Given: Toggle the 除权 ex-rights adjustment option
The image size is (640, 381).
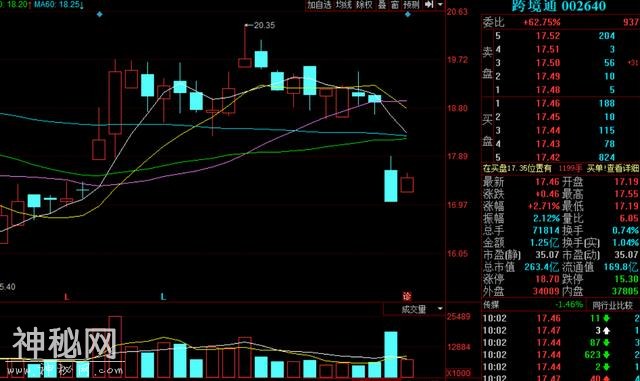Looking at the screenshot, I should pos(364,4).
